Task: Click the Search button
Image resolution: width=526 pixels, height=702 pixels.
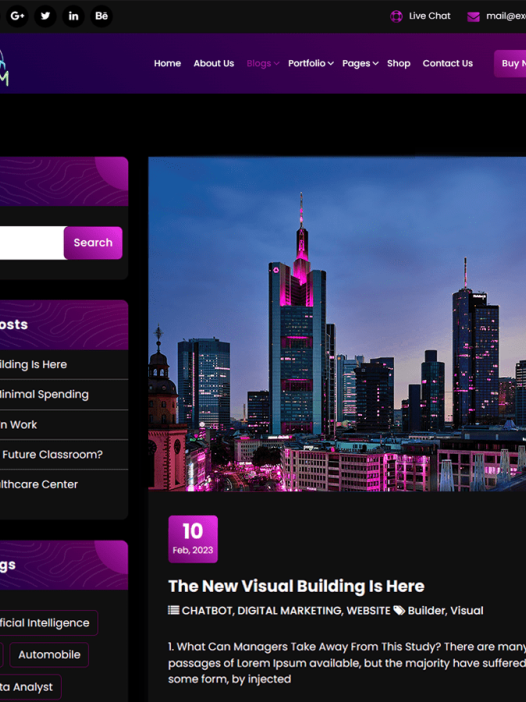Action: coord(93,243)
